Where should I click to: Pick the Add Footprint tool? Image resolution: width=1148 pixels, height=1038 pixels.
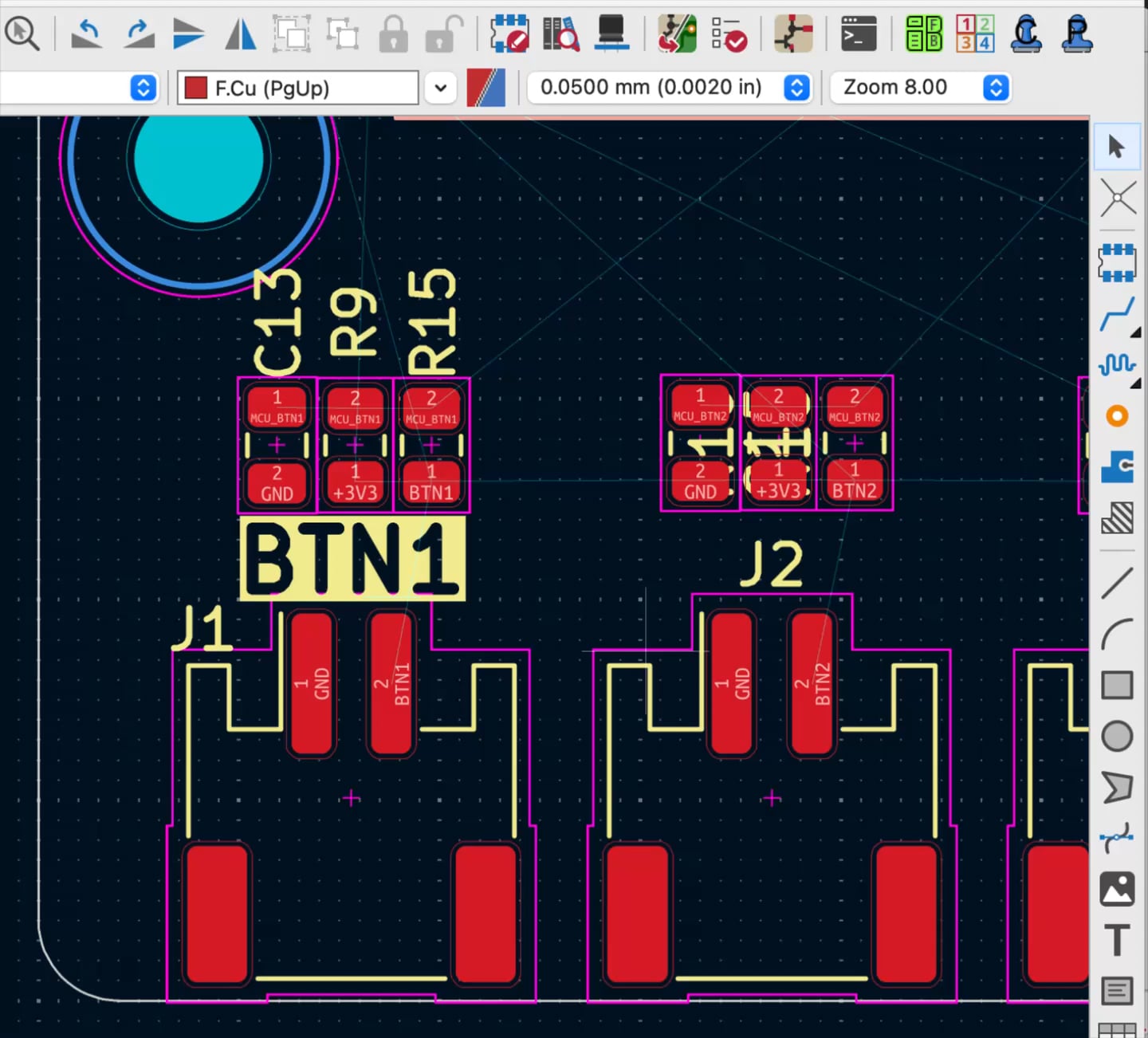(x=1117, y=262)
